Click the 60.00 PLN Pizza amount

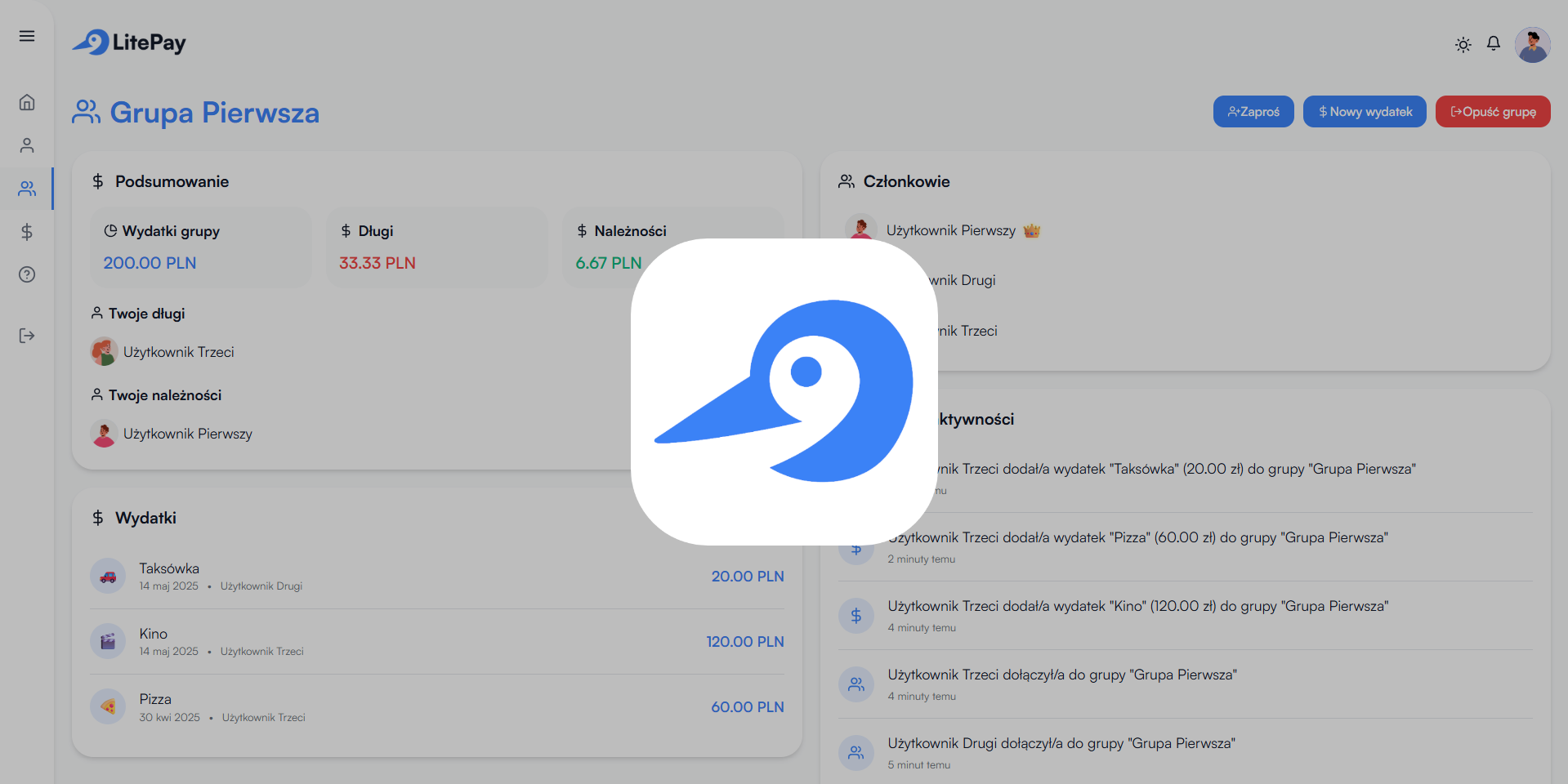(748, 707)
